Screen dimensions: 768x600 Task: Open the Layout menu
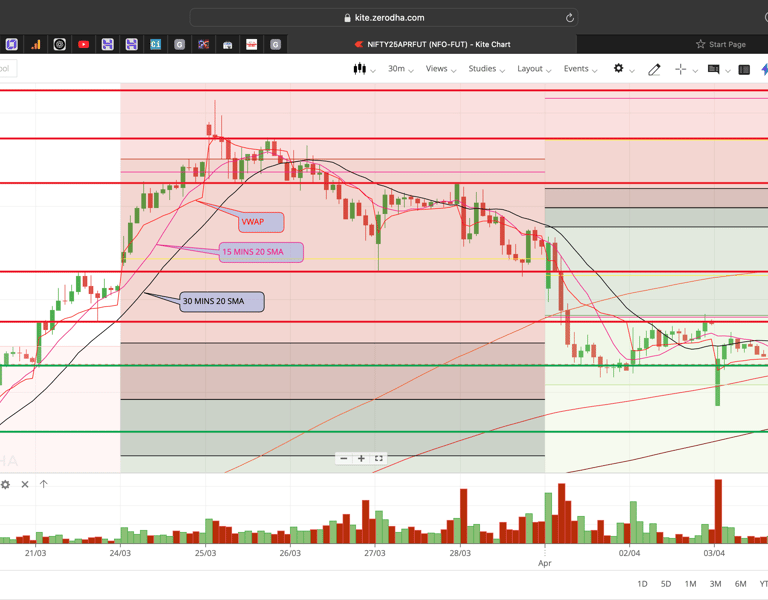[x=534, y=69]
